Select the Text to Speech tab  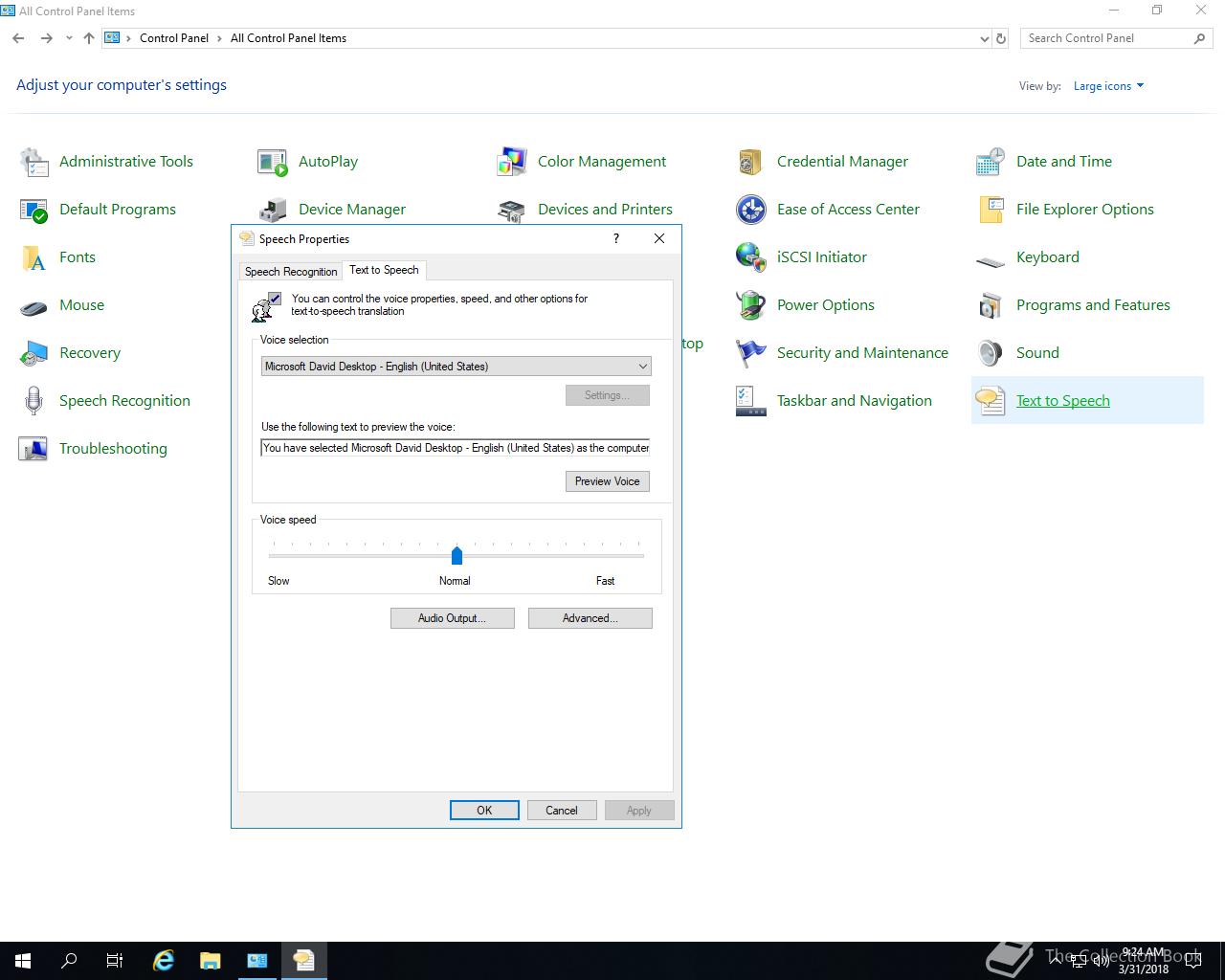pos(384,270)
